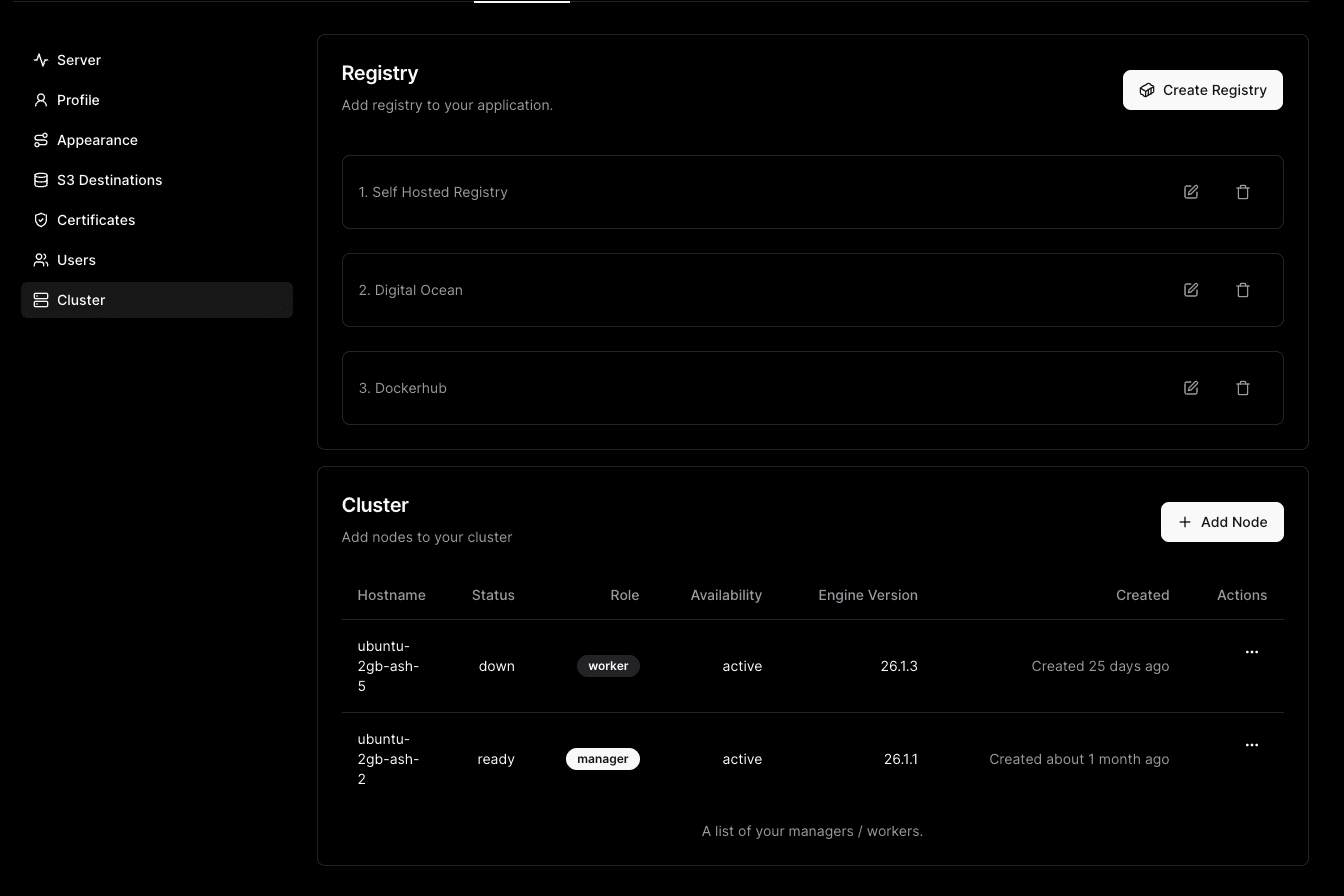Click the Certificates shield icon

point(41,220)
